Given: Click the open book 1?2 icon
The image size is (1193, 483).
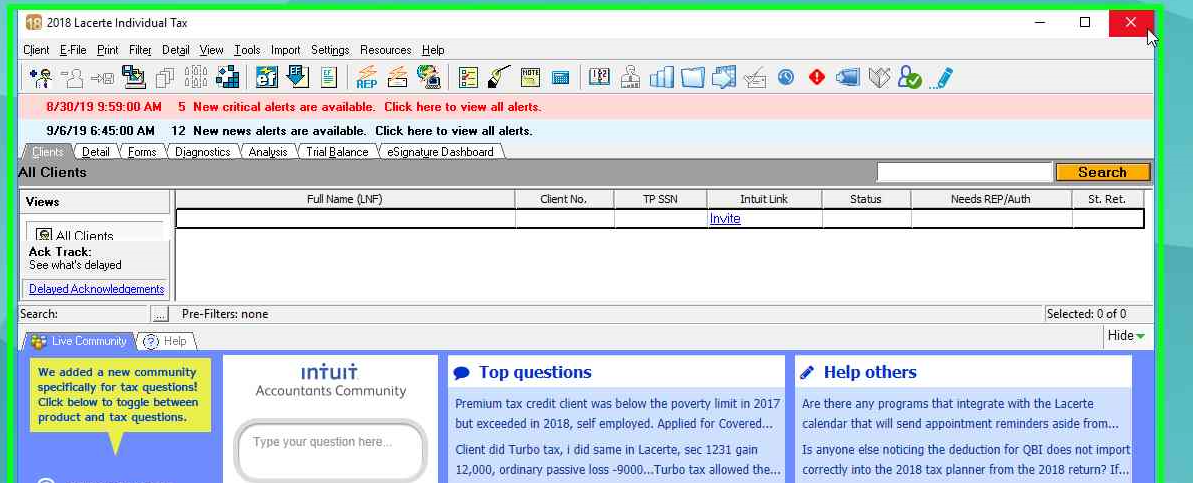Looking at the screenshot, I should (600, 78).
